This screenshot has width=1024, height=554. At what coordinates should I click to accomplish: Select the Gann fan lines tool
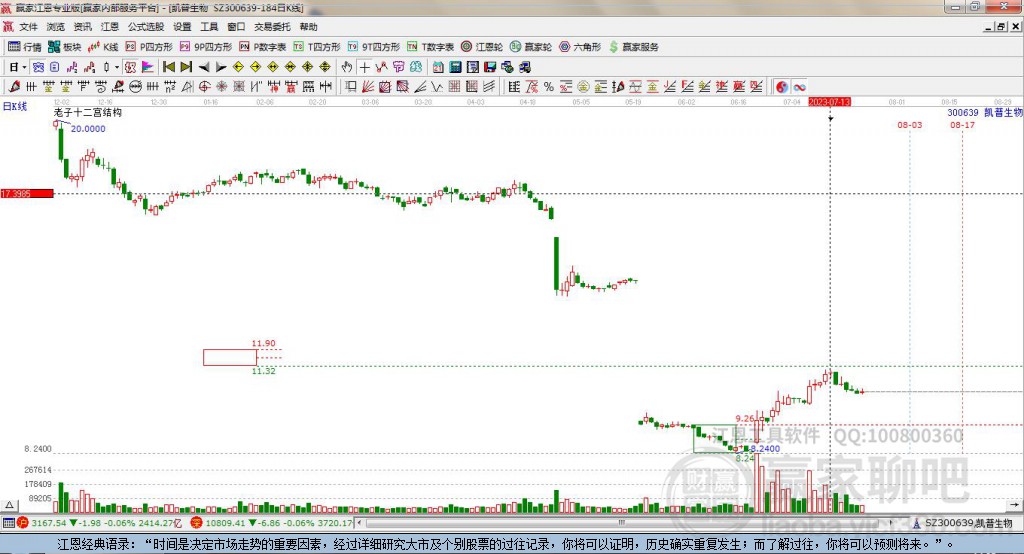tap(367, 87)
